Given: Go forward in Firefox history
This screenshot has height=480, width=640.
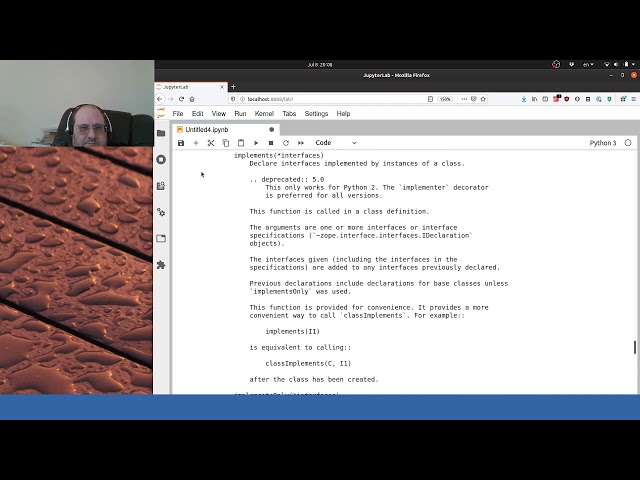Looking at the screenshot, I should (x=171, y=99).
